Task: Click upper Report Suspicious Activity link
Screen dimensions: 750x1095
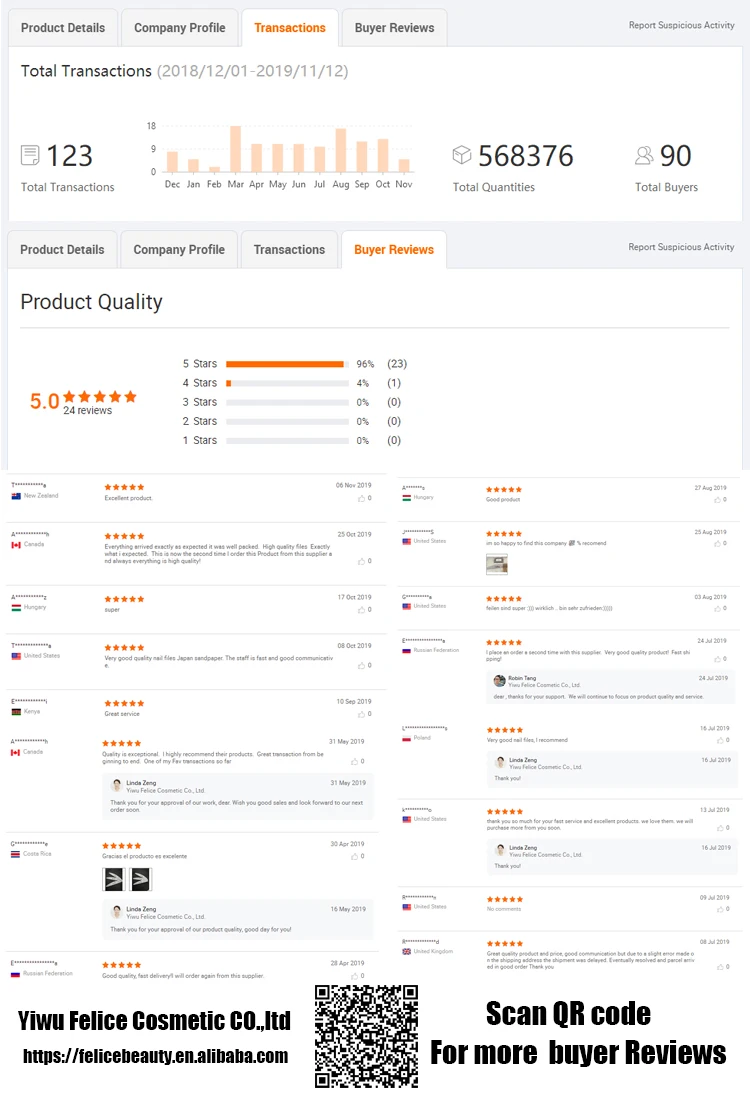Action: point(681,25)
